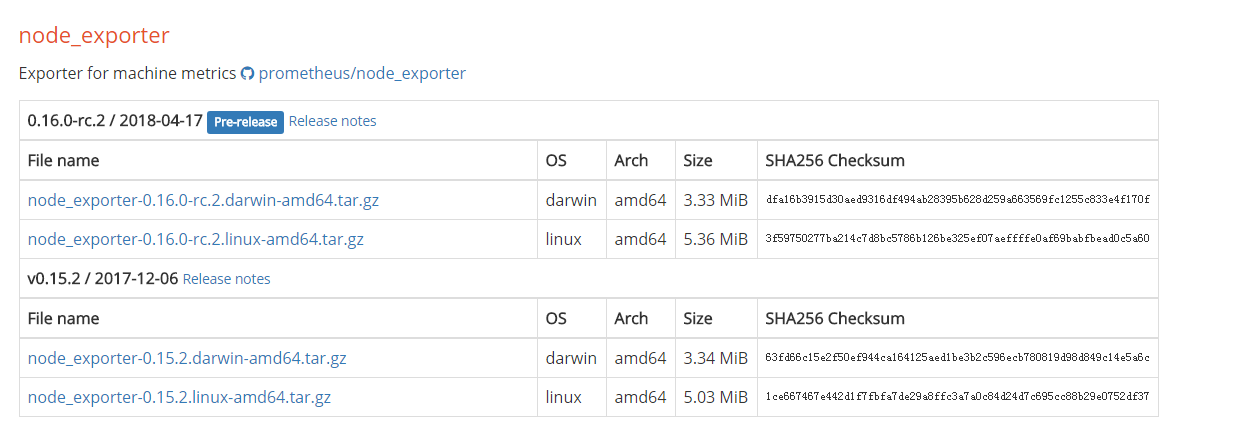Viewport: 1246px width, 423px height.
Task: Open Release notes for v0.15.2
Action: coord(226,279)
